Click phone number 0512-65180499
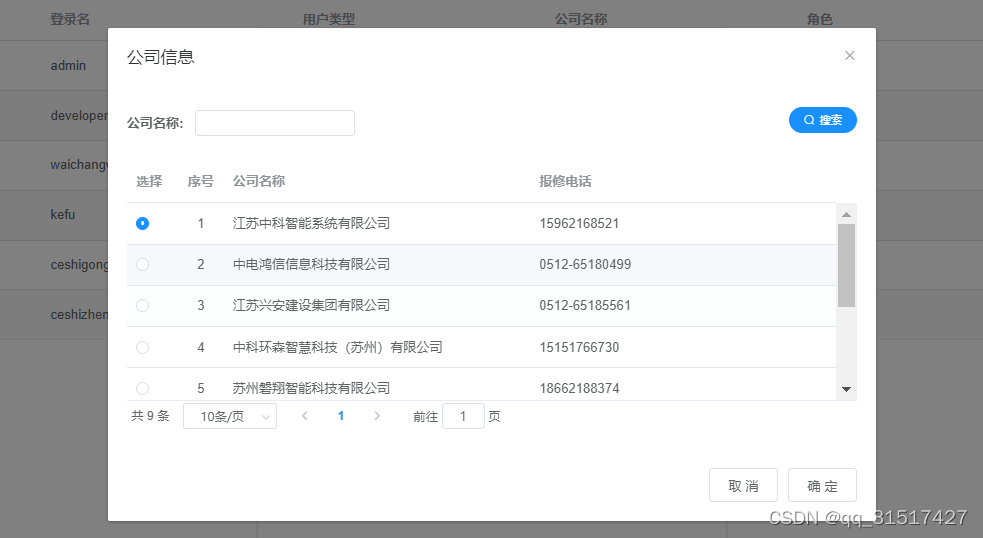Viewport: 983px width, 538px height. pyautogui.click(x=586, y=265)
